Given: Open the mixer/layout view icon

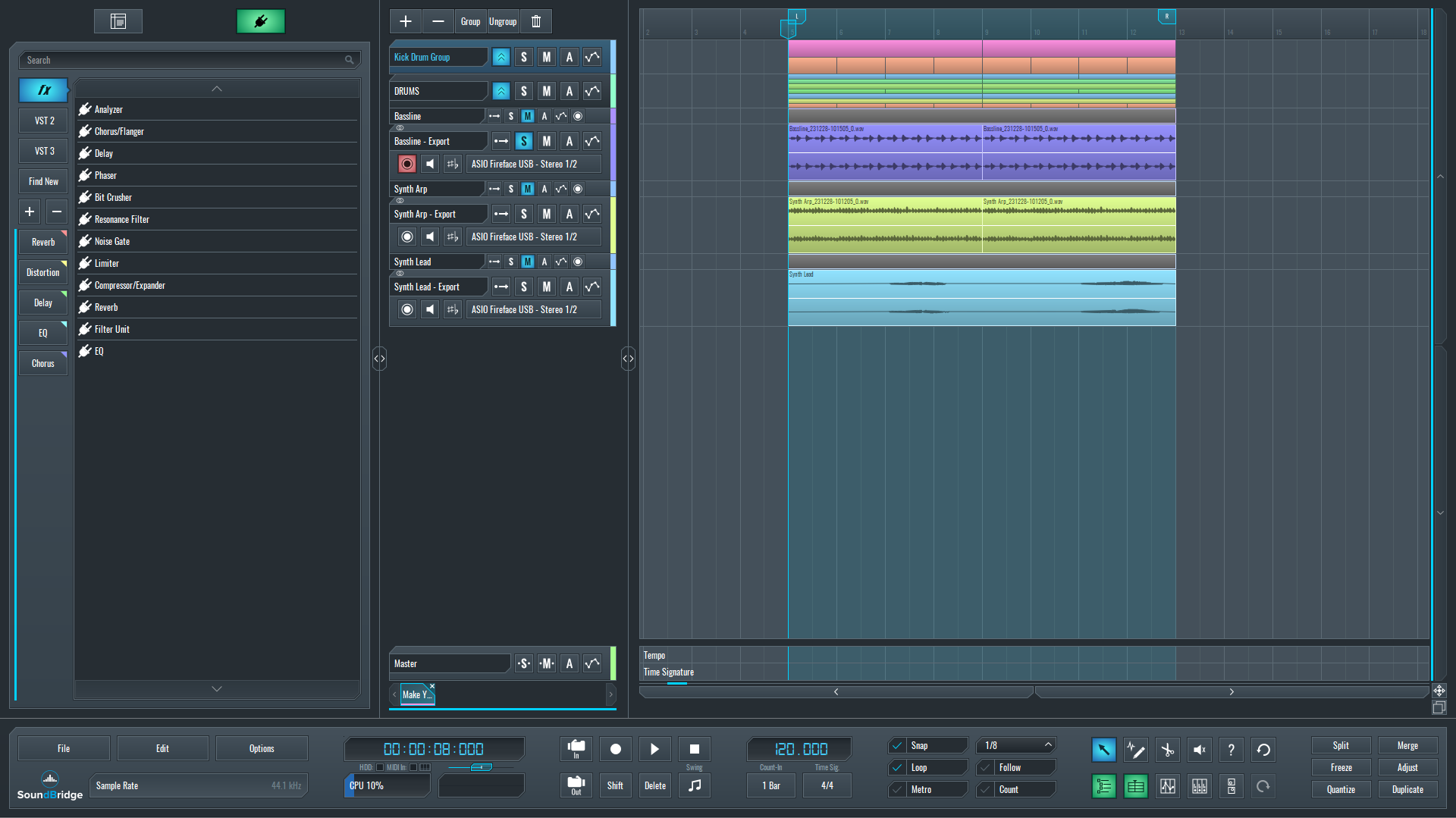Looking at the screenshot, I should 118,21.
